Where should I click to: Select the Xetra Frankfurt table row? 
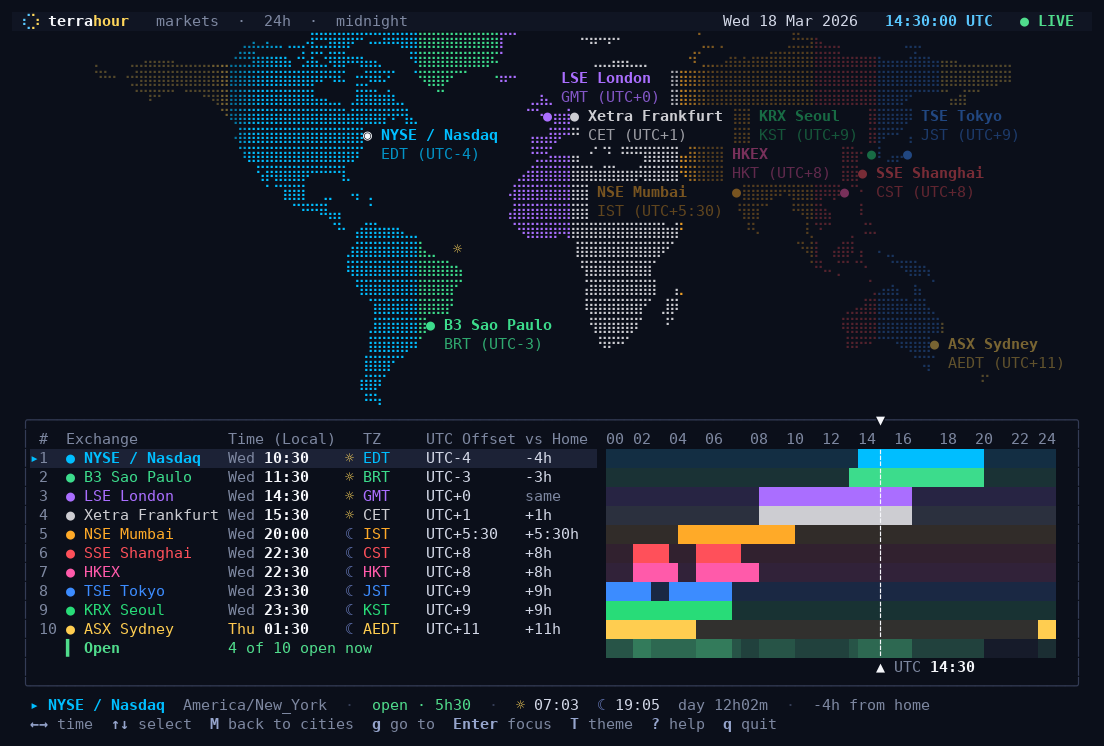(313, 516)
